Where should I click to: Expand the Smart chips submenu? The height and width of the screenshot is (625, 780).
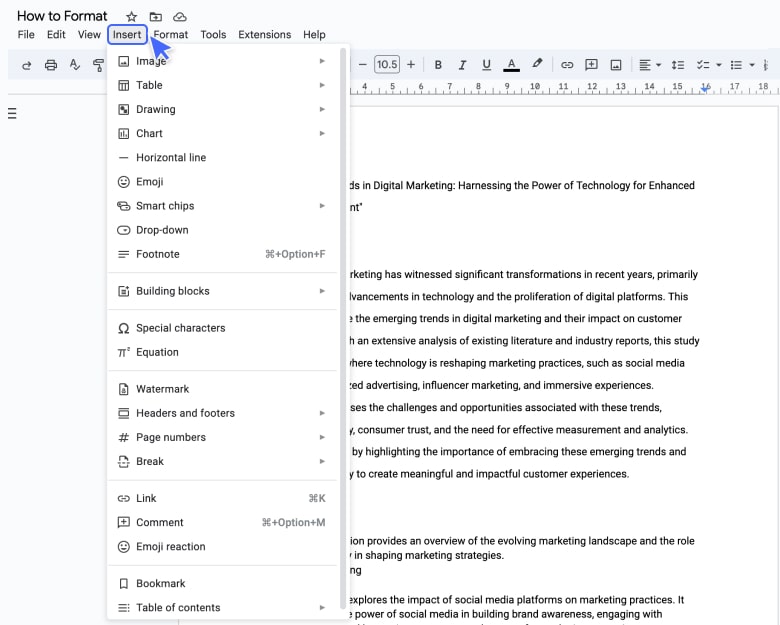tap(222, 206)
